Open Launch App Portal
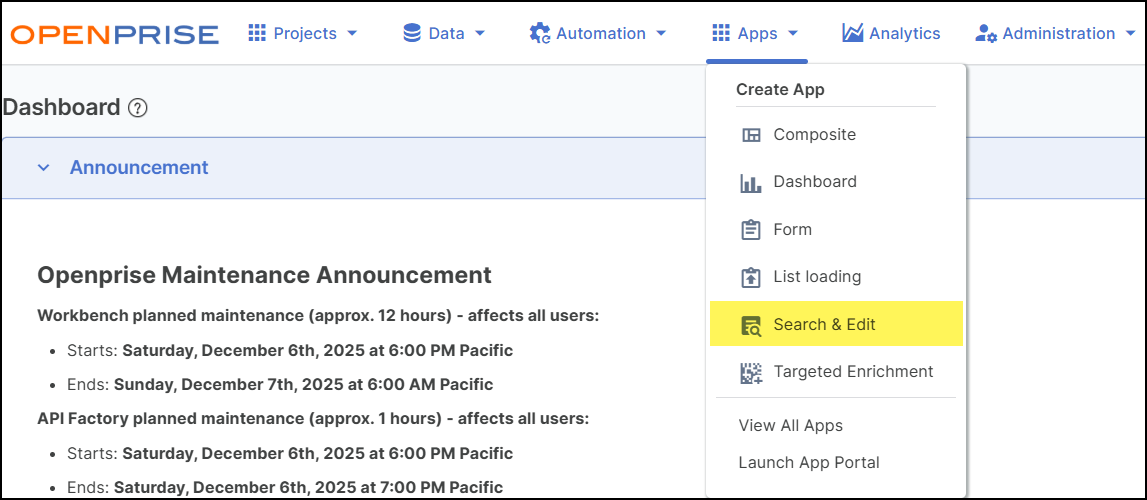The height and width of the screenshot is (500, 1147). (809, 463)
